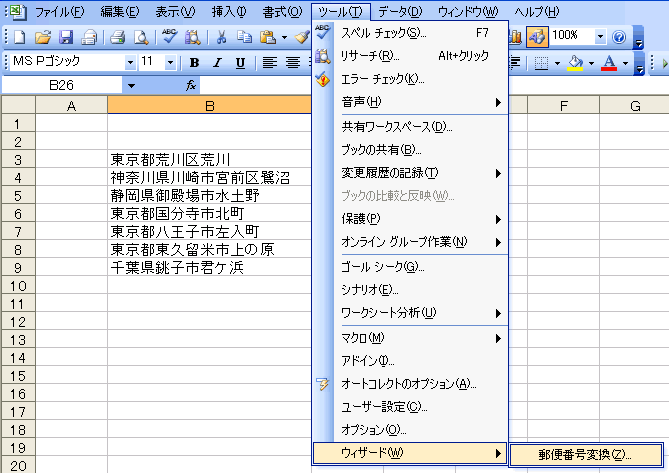Image resolution: width=669 pixels, height=473 pixels.
Task: Apply the yellow fill color button
Action: click(575, 62)
